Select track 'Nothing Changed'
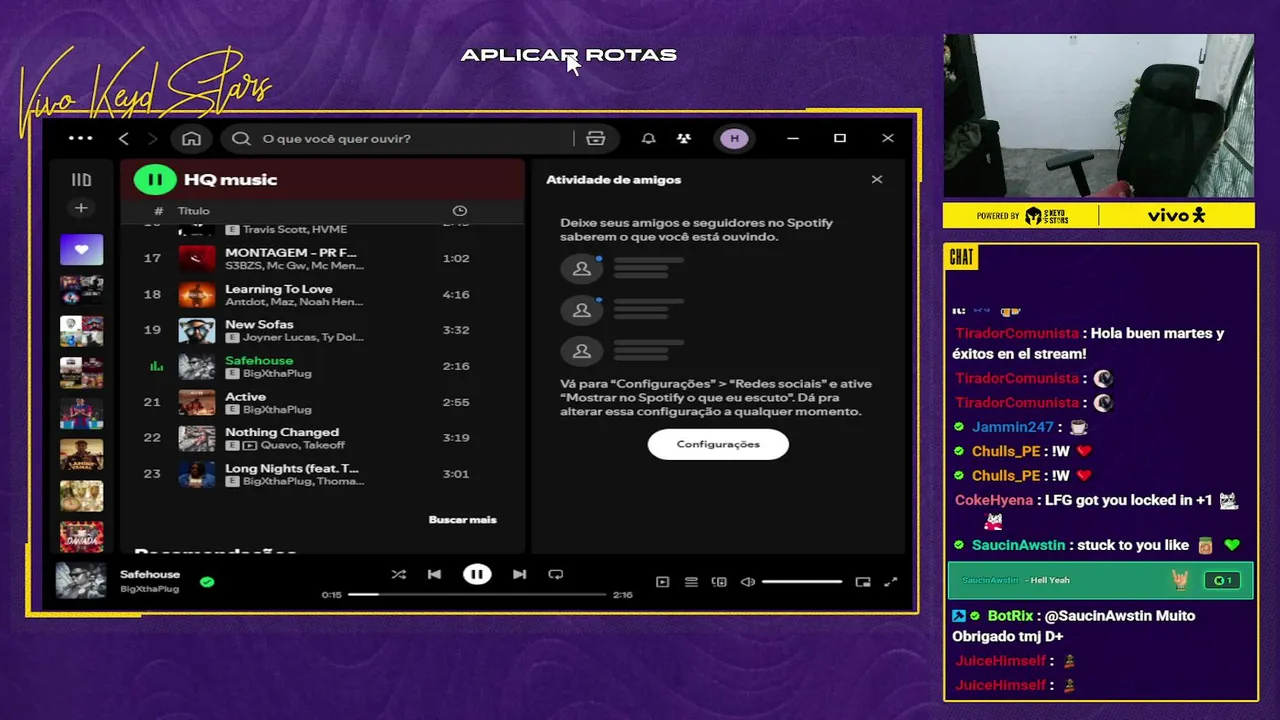Screen dimensions: 1280x720 [322, 438]
